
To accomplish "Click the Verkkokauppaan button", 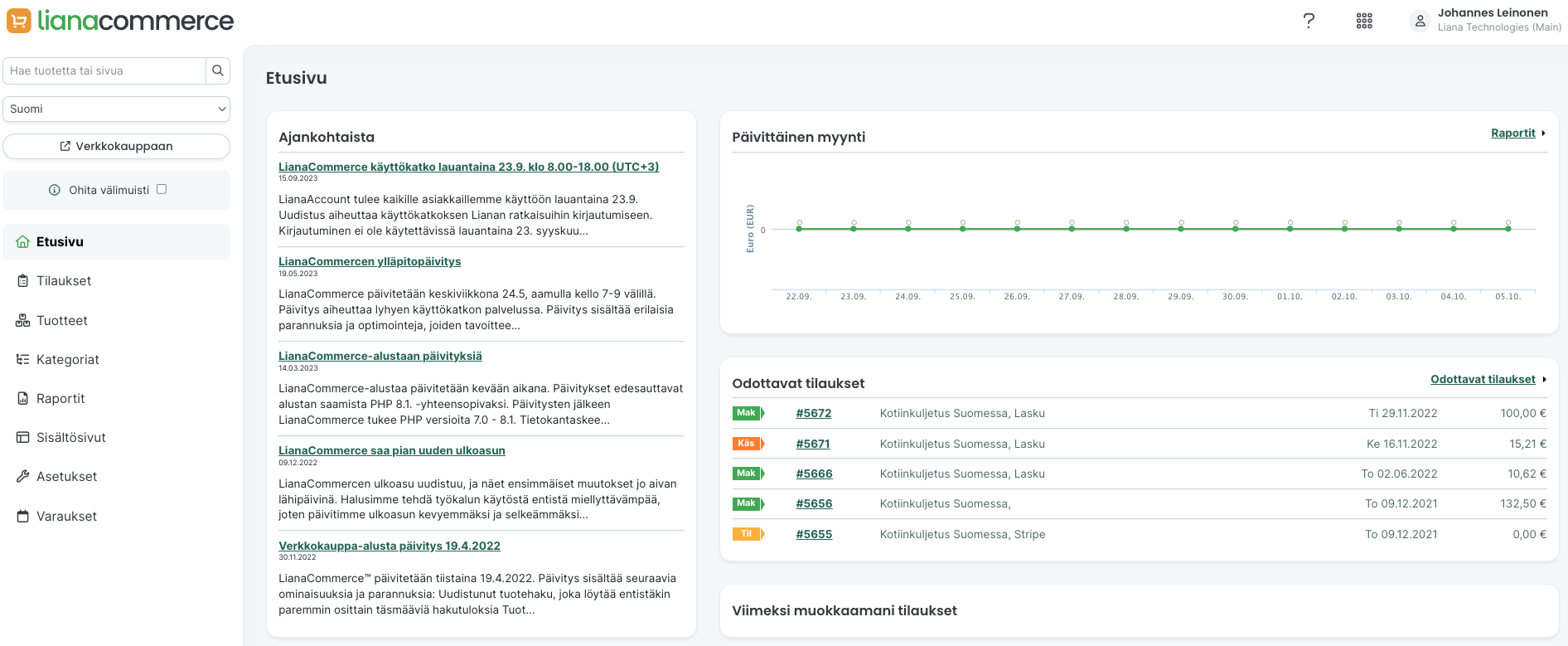I will tap(117, 146).
